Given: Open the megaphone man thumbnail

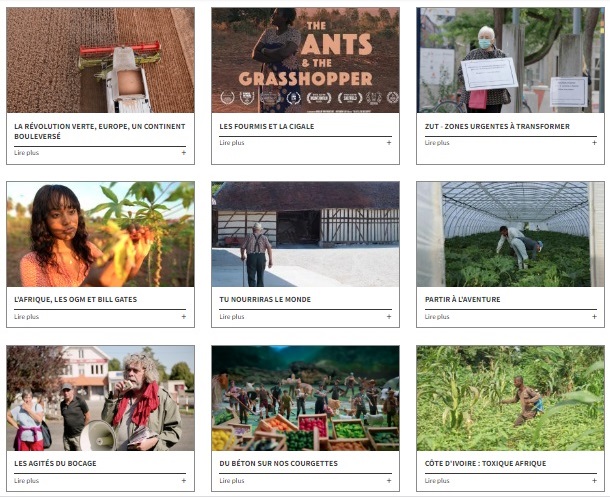Looking at the screenshot, I should pyautogui.click(x=100, y=398).
